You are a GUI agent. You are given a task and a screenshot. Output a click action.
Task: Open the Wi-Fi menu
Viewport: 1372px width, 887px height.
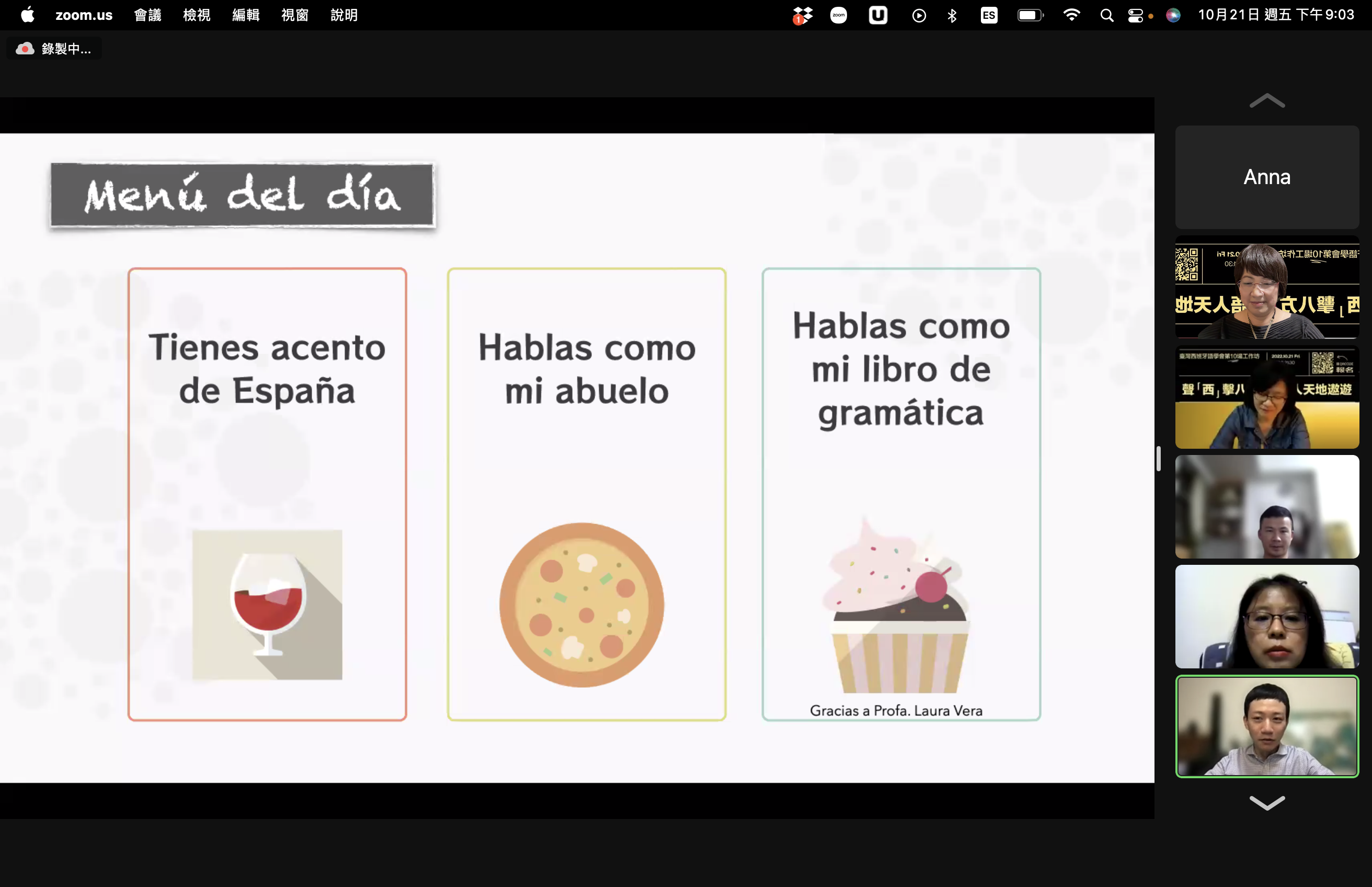[x=1071, y=16]
